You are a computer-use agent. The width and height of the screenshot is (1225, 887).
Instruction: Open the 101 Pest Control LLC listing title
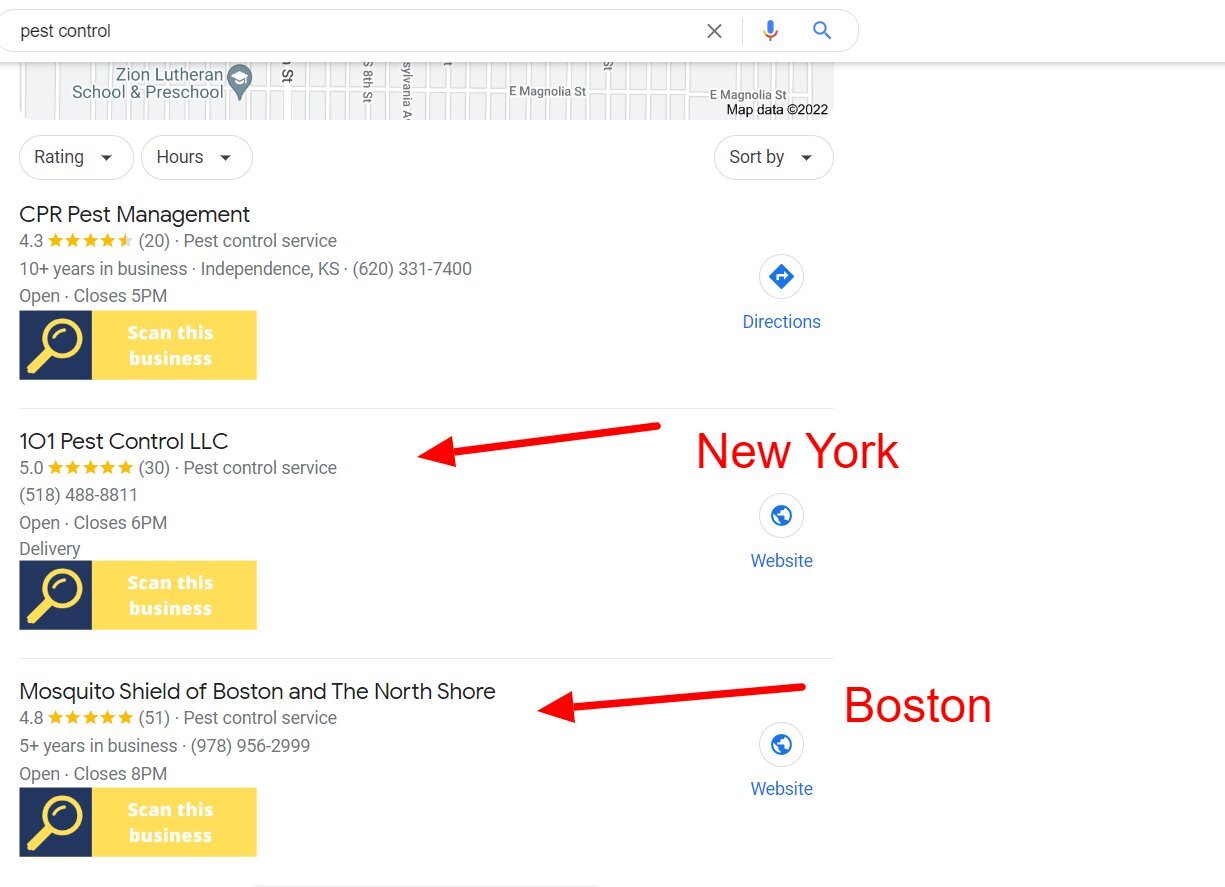[124, 441]
